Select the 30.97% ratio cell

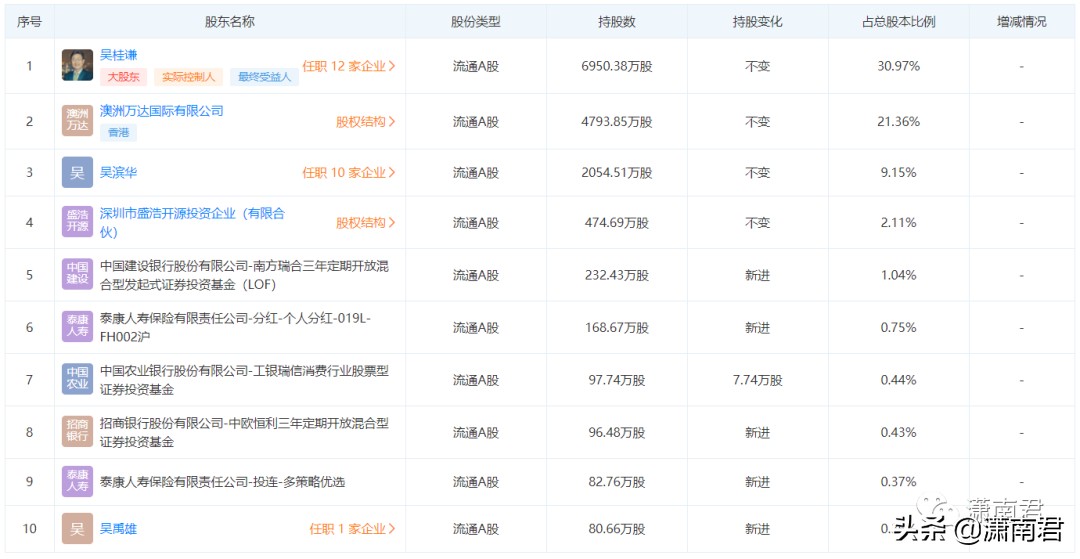tap(899, 67)
